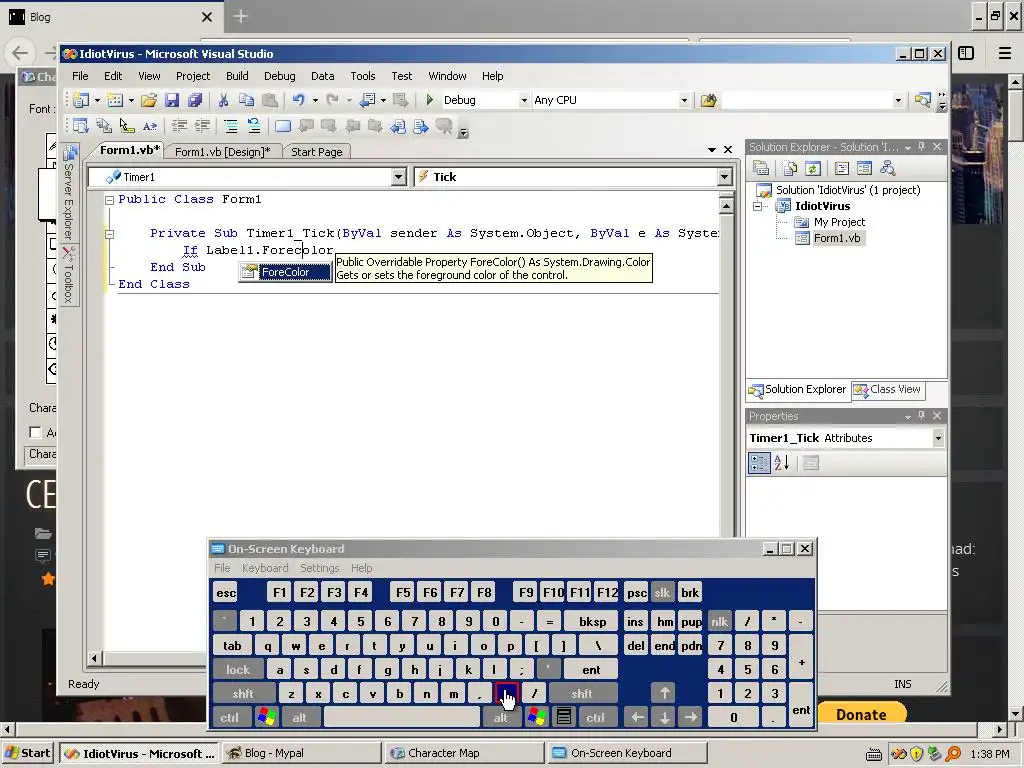Screen dimensions: 1024x768
Task: Open the Timer1 class name dropdown
Action: click(398, 177)
